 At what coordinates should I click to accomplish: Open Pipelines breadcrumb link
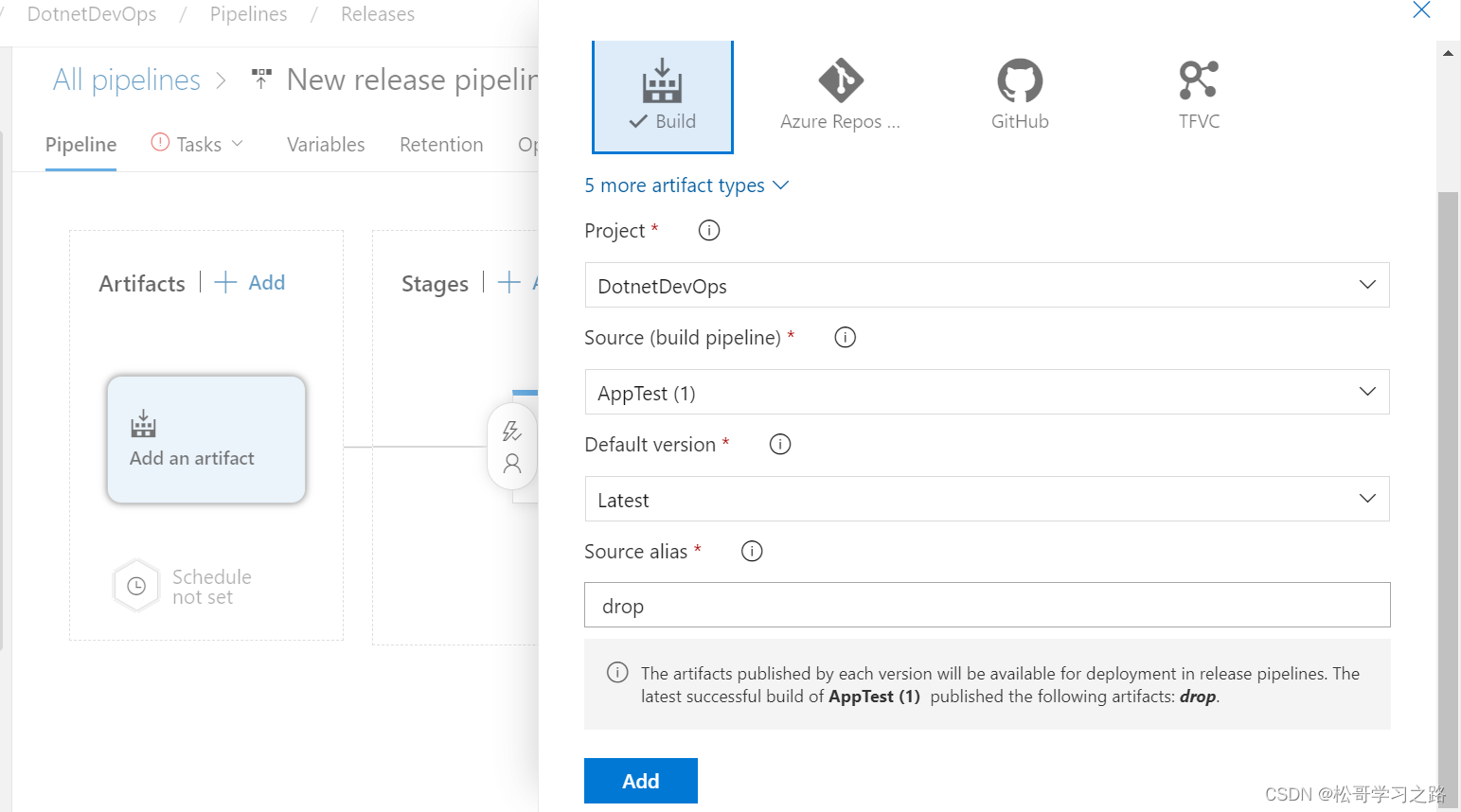click(x=249, y=14)
